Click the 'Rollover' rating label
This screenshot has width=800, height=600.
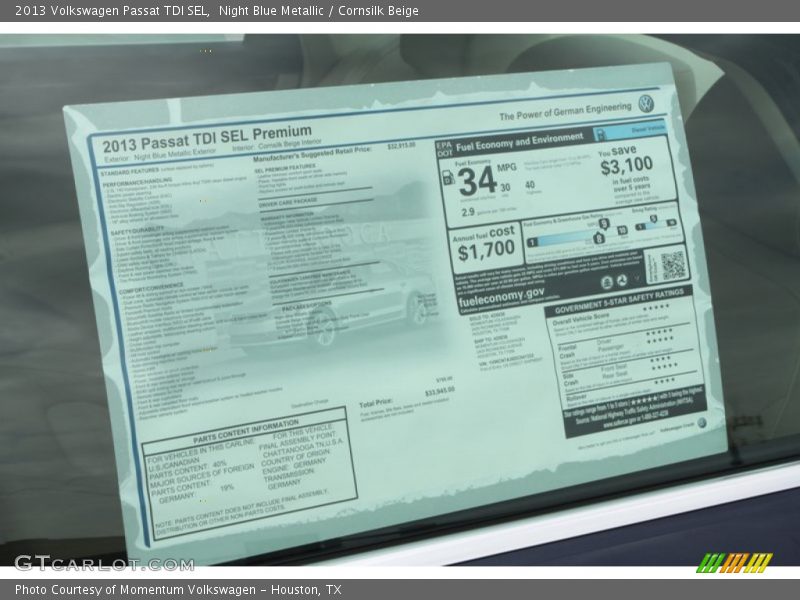(576, 397)
